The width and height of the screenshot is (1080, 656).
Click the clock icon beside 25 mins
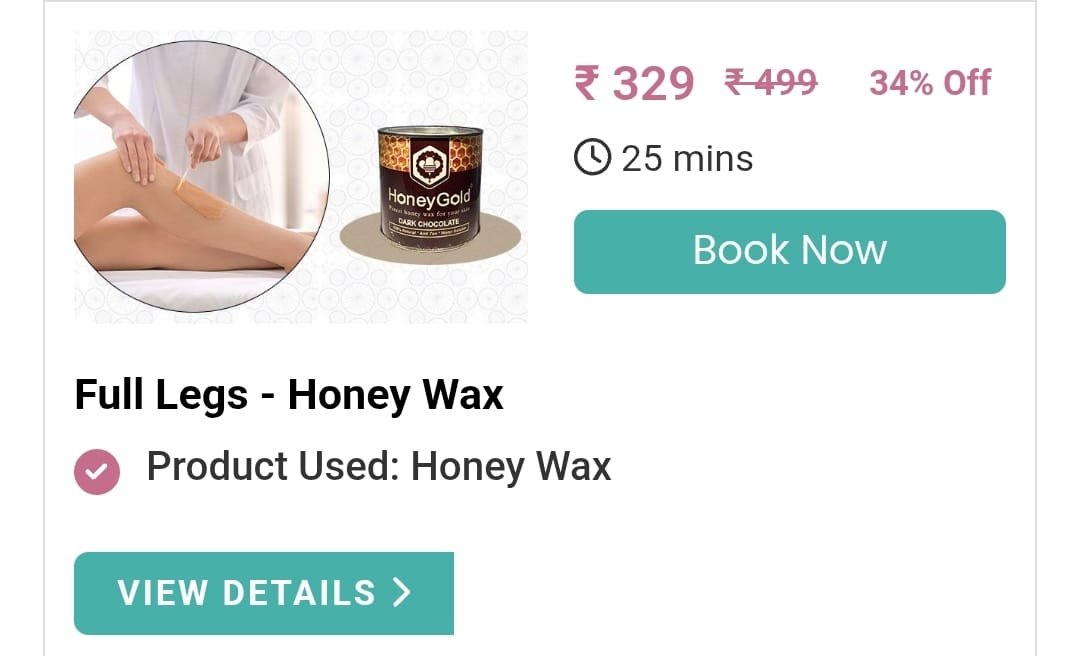click(592, 157)
